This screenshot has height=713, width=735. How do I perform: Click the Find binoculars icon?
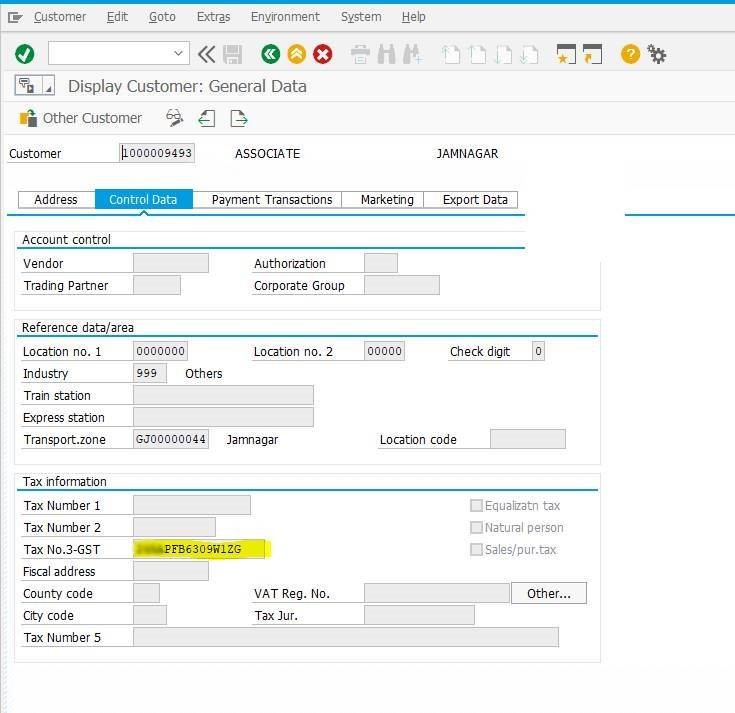(386, 54)
